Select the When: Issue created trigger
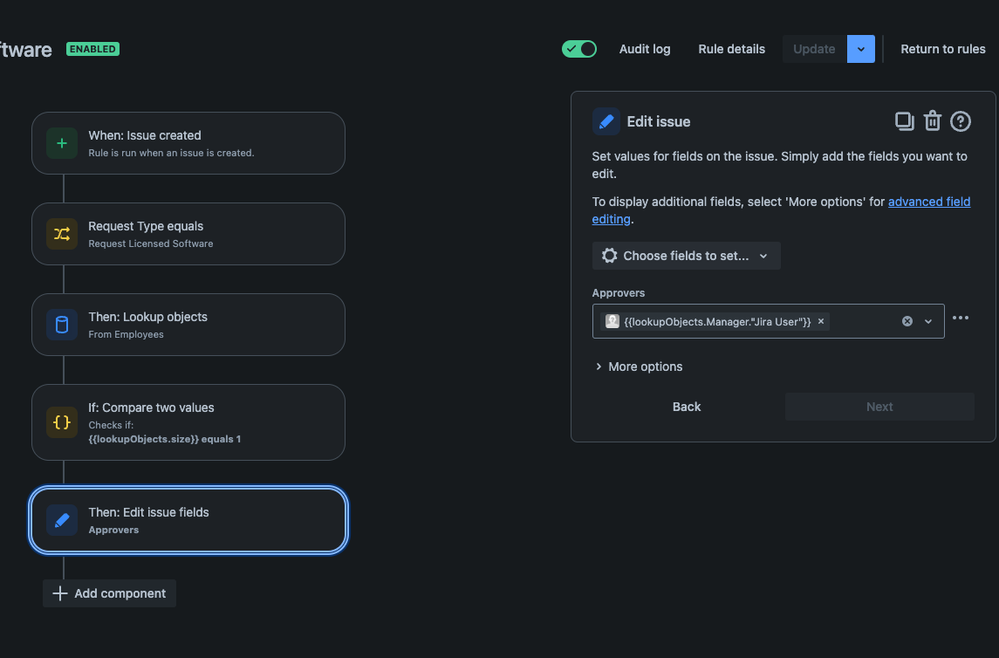999x658 pixels. click(188, 143)
